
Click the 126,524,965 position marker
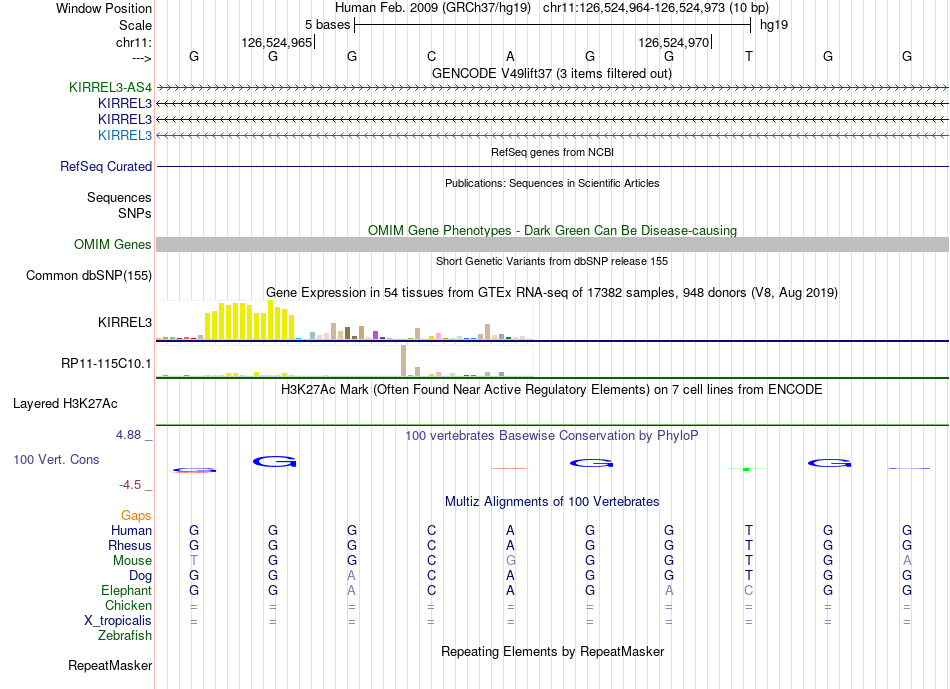(277, 42)
